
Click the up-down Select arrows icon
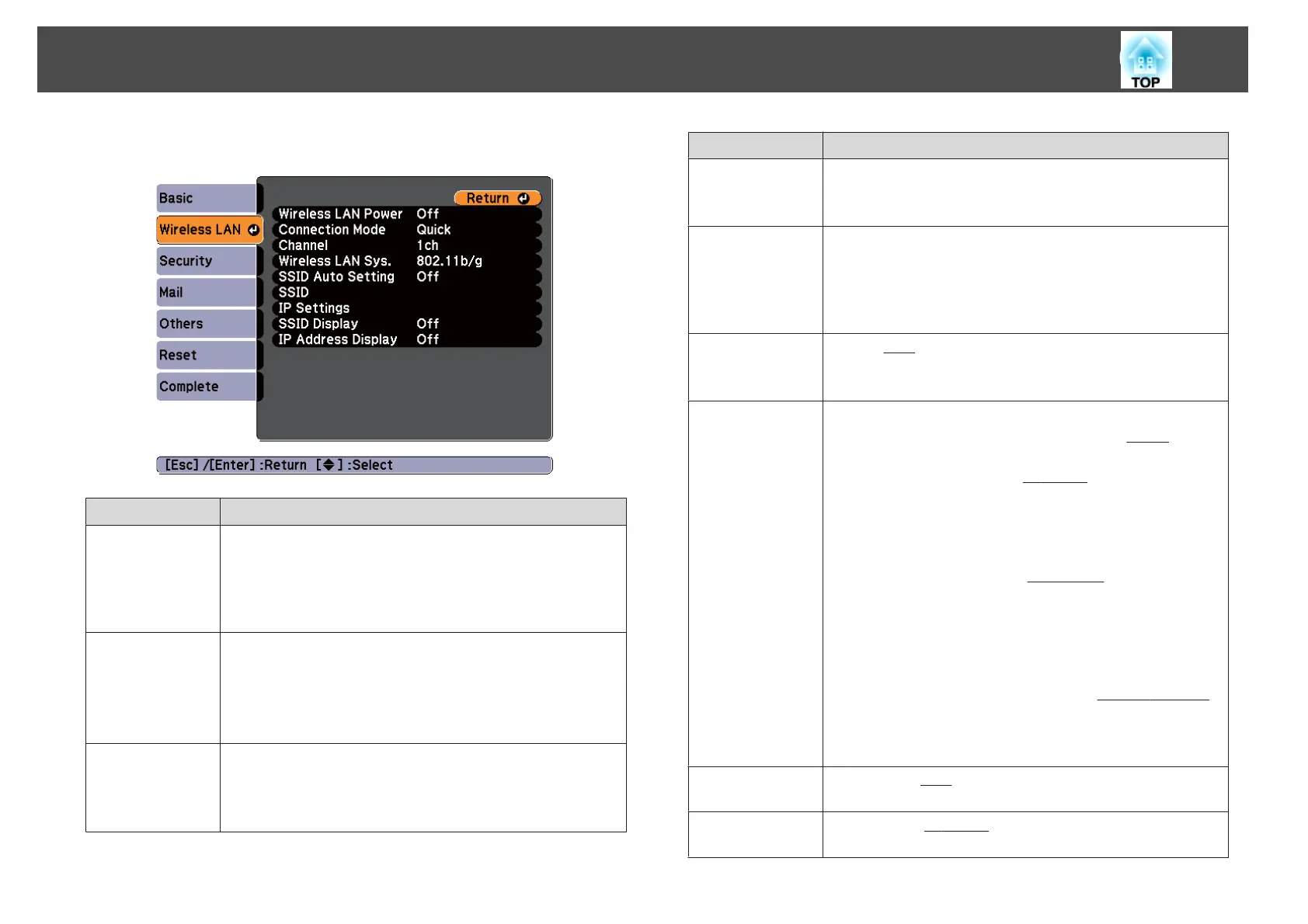tap(329, 465)
